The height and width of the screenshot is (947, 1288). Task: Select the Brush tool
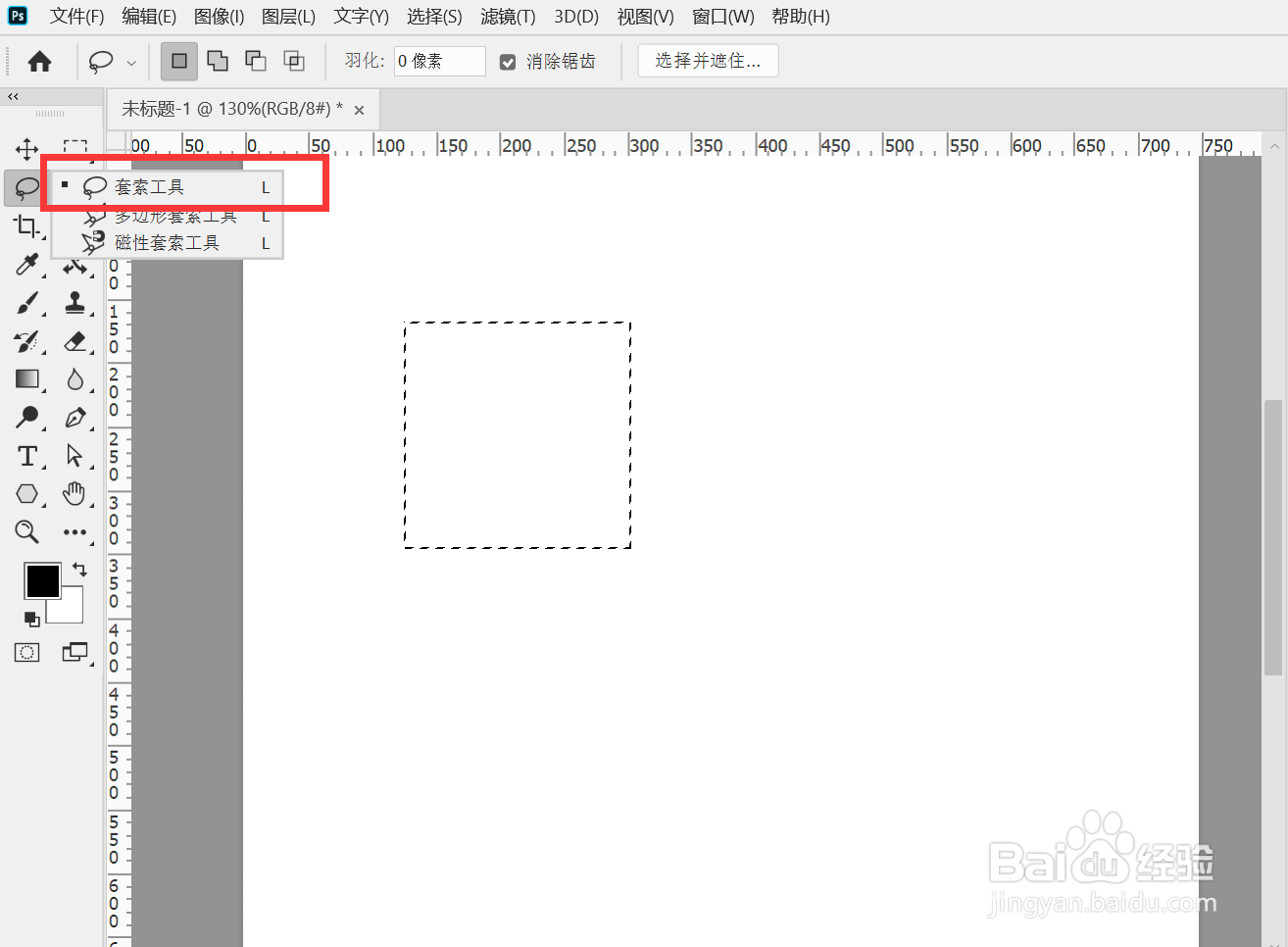coord(26,303)
